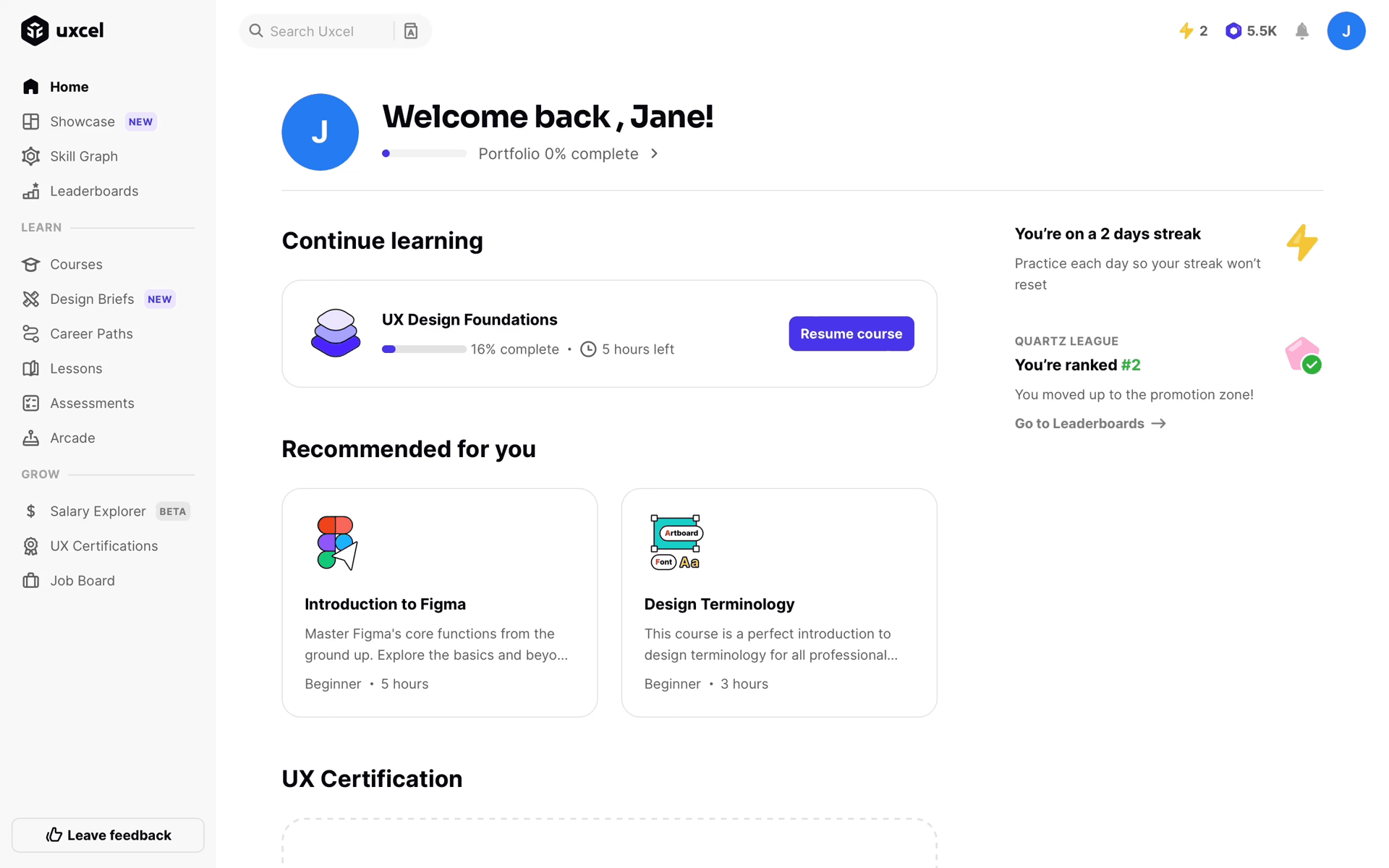Open Portfolio 0% complete link
Image resolution: width=1389 pixels, height=868 pixels.
click(x=558, y=153)
